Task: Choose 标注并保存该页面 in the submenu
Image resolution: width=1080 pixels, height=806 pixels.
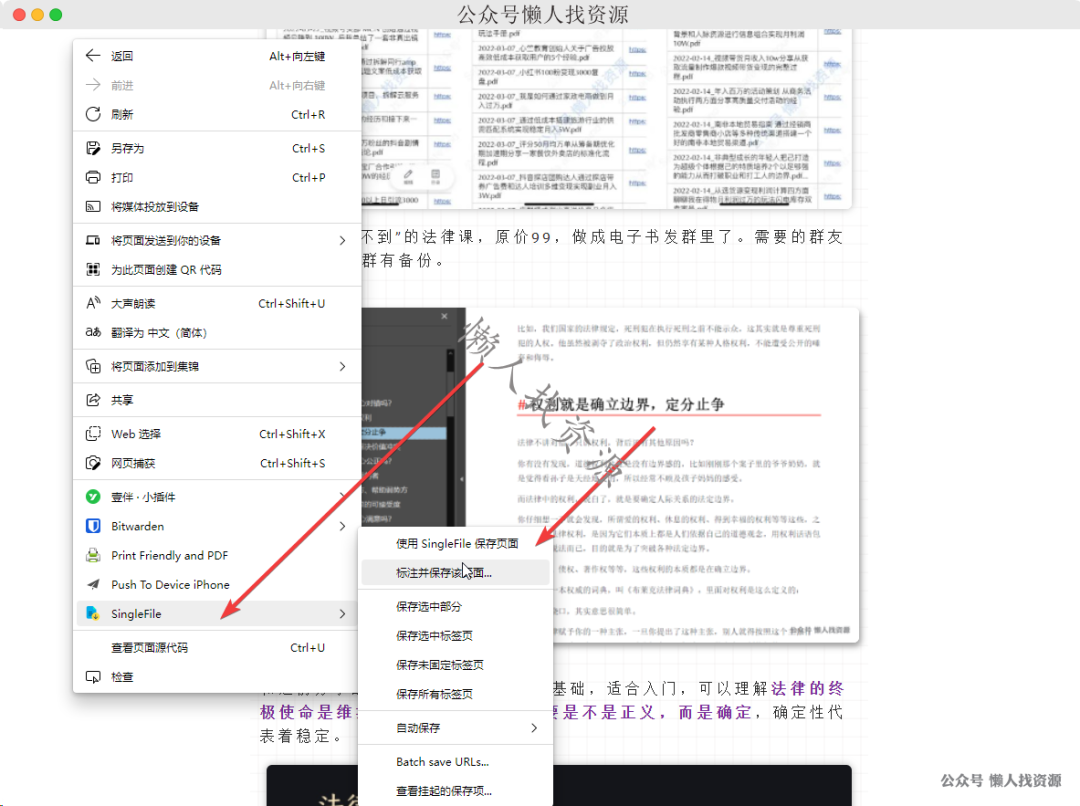Action: pyautogui.click(x=455, y=572)
